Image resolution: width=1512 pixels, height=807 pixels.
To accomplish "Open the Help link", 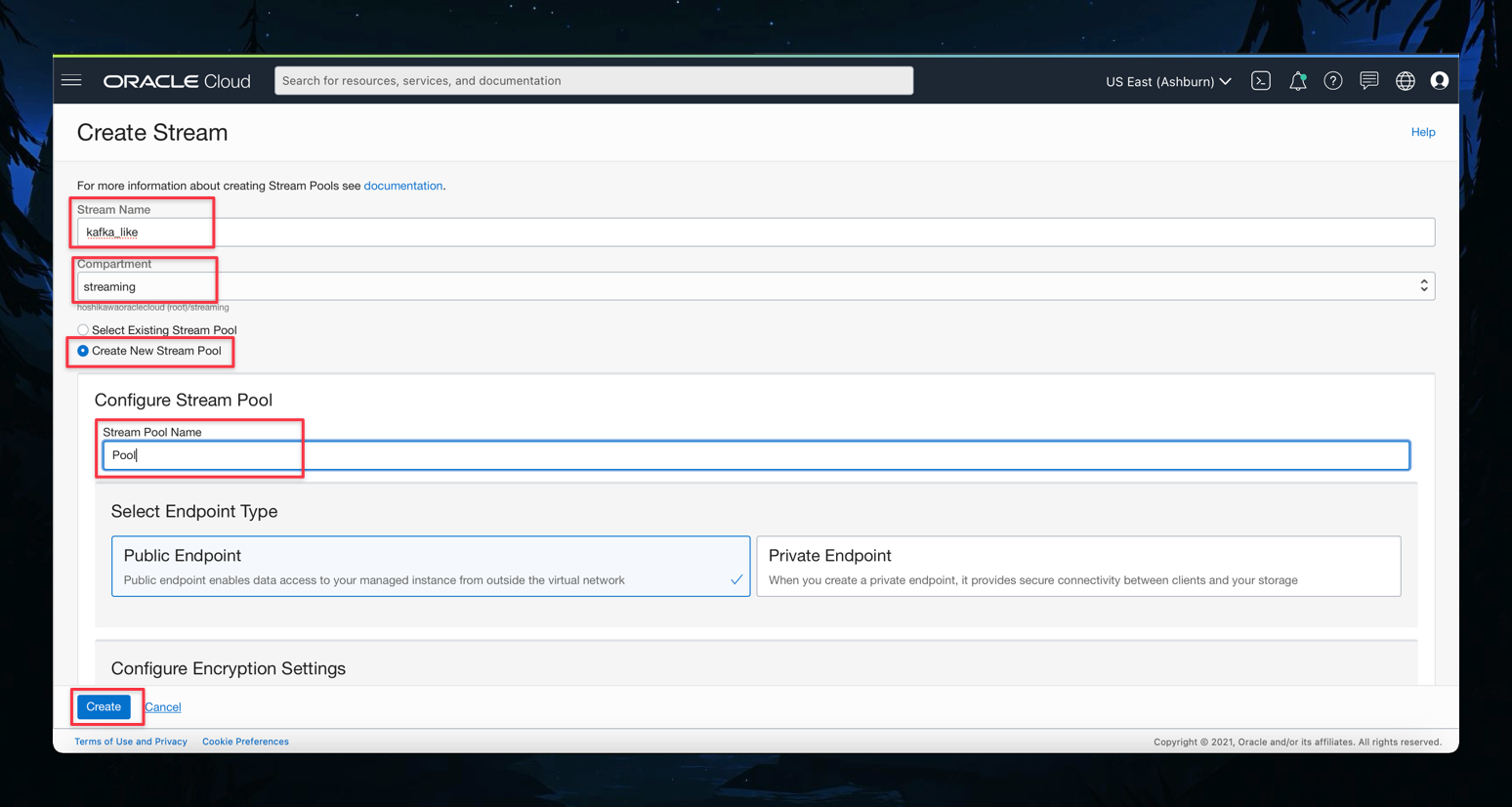I will coord(1423,132).
